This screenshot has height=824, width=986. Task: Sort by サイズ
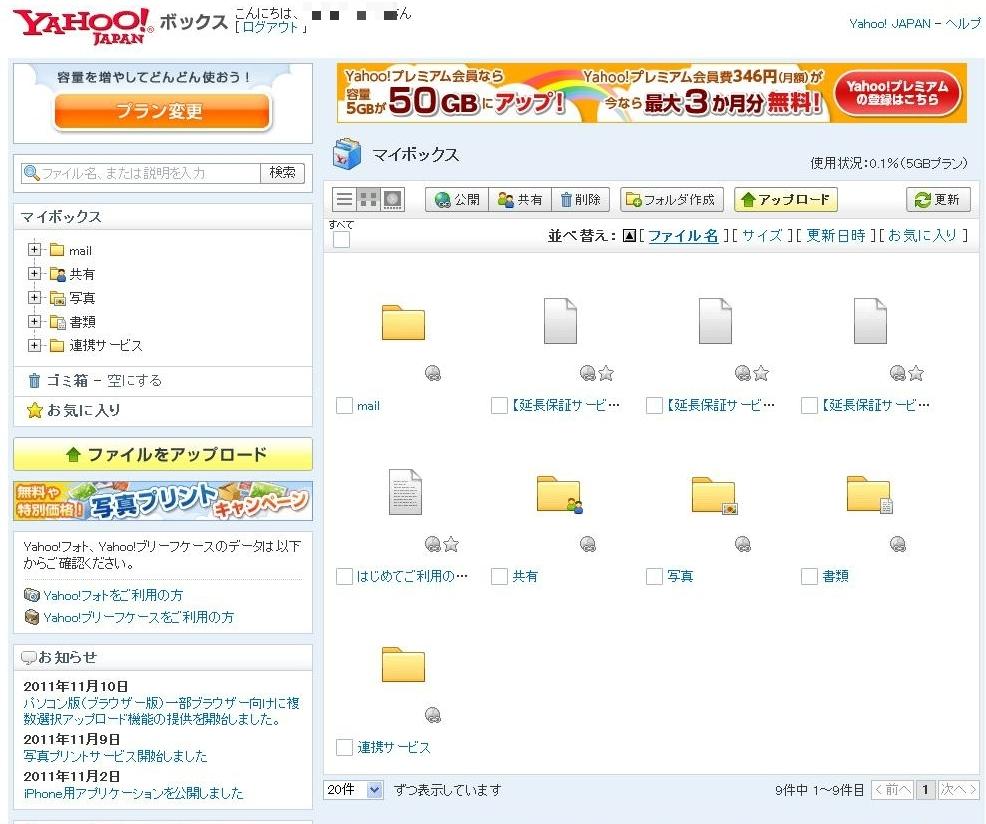point(762,236)
